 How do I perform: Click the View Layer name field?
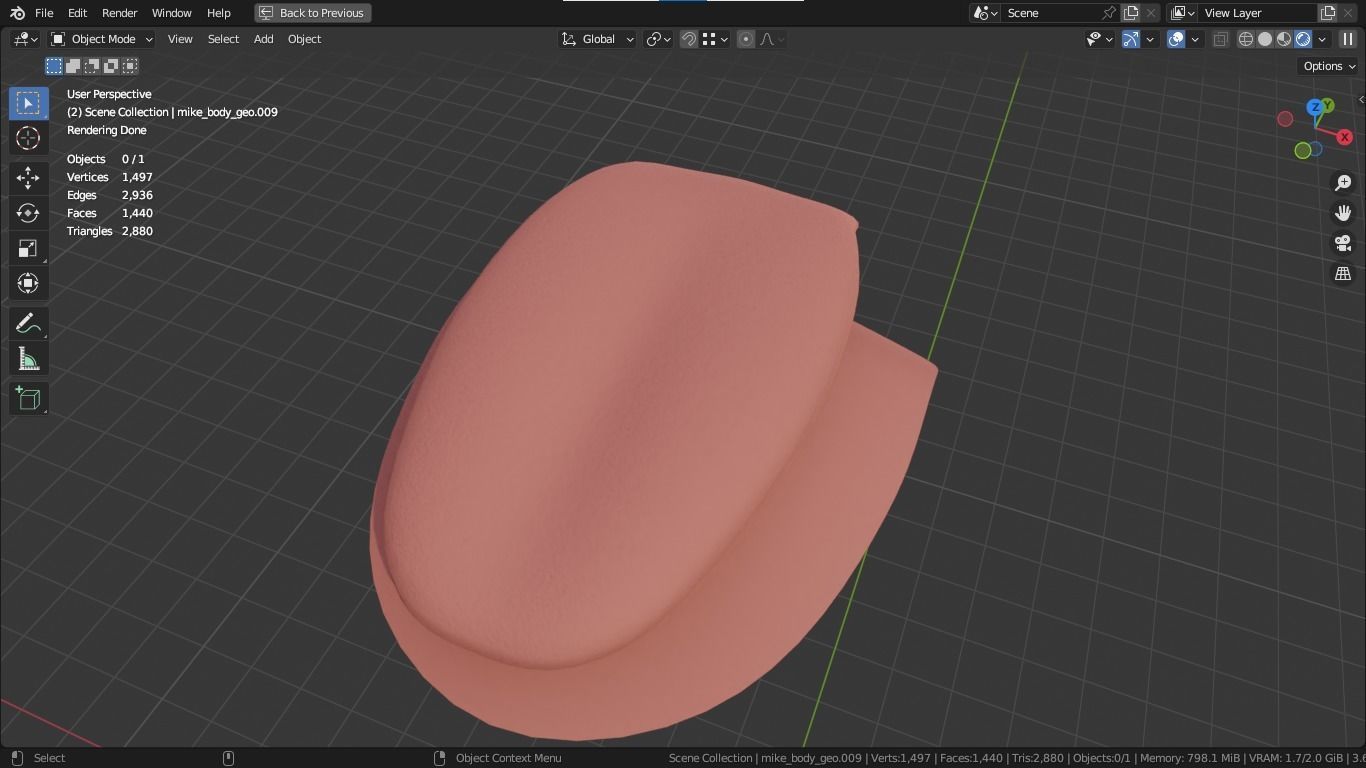1258,13
